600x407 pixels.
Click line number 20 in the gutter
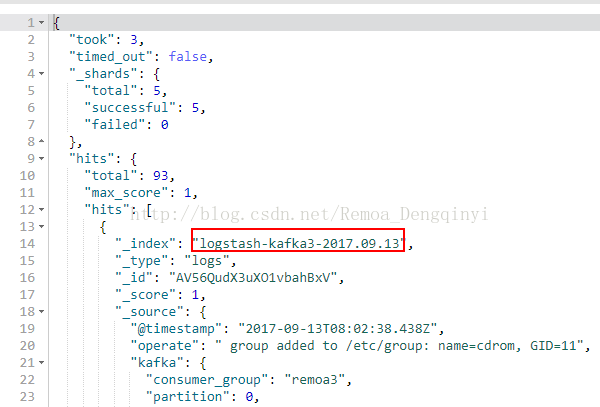[x=27, y=345]
